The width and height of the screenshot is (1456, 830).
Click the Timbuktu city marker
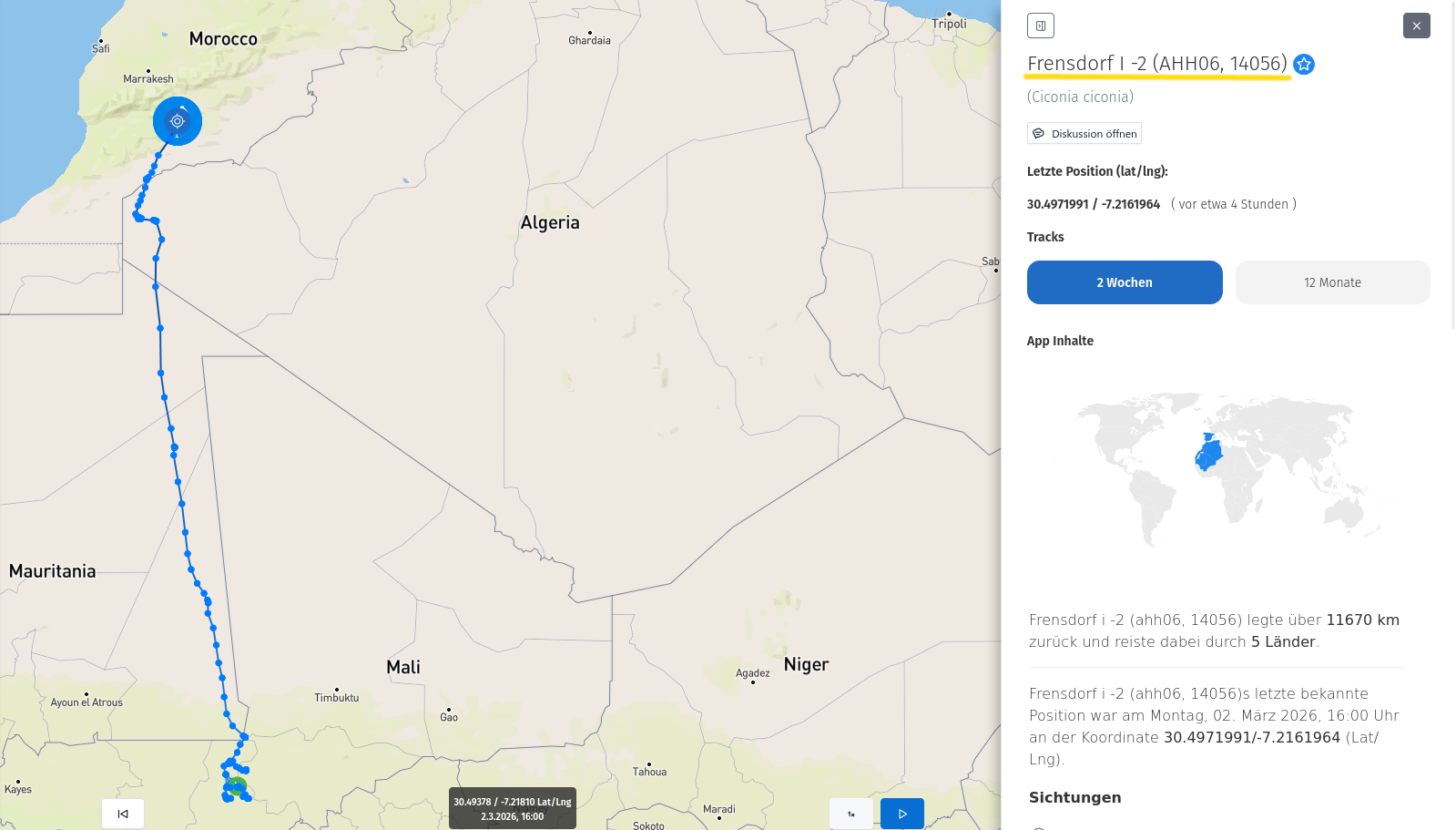point(337,690)
